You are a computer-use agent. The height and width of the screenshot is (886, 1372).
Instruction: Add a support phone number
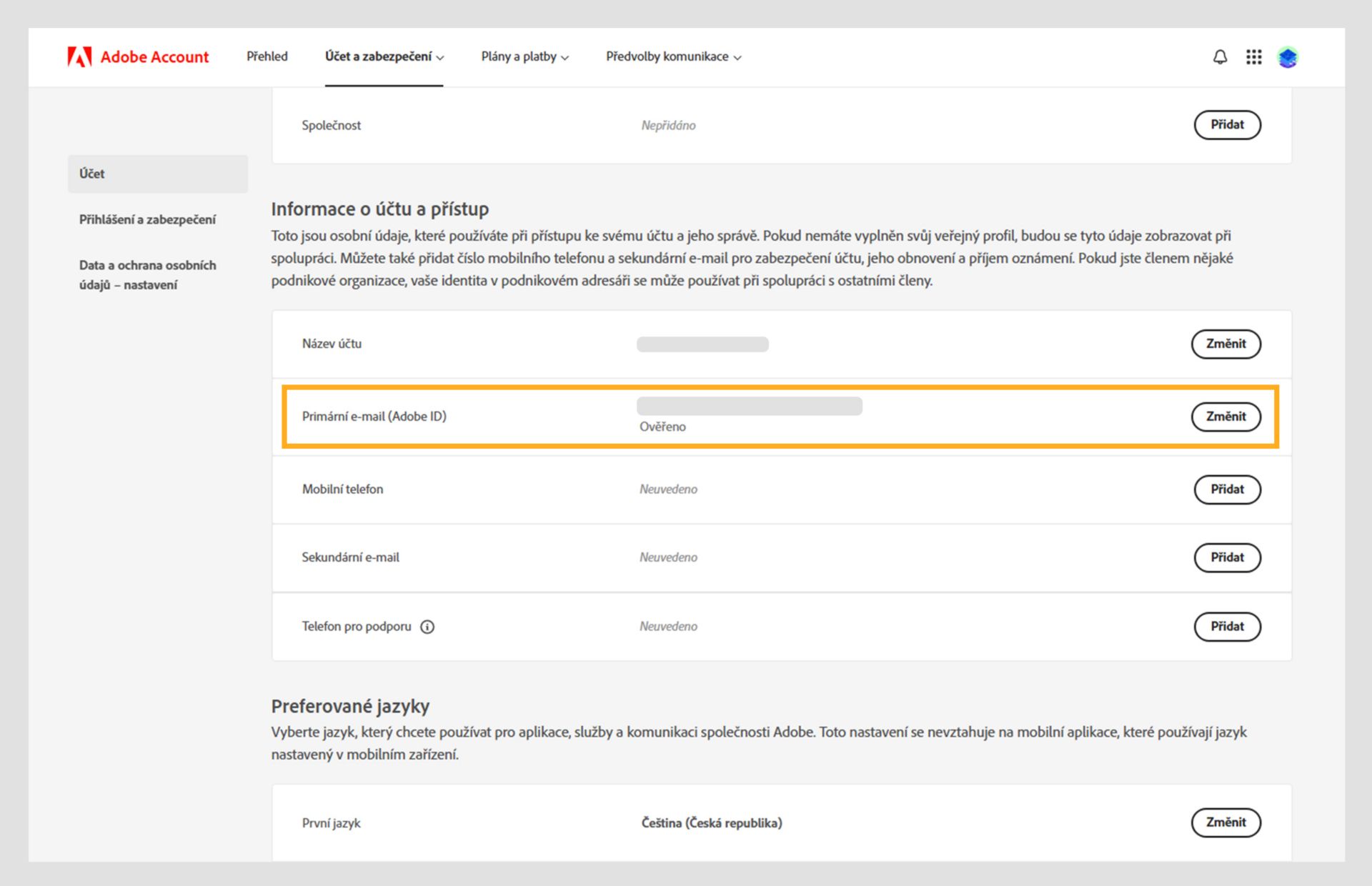(1227, 627)
